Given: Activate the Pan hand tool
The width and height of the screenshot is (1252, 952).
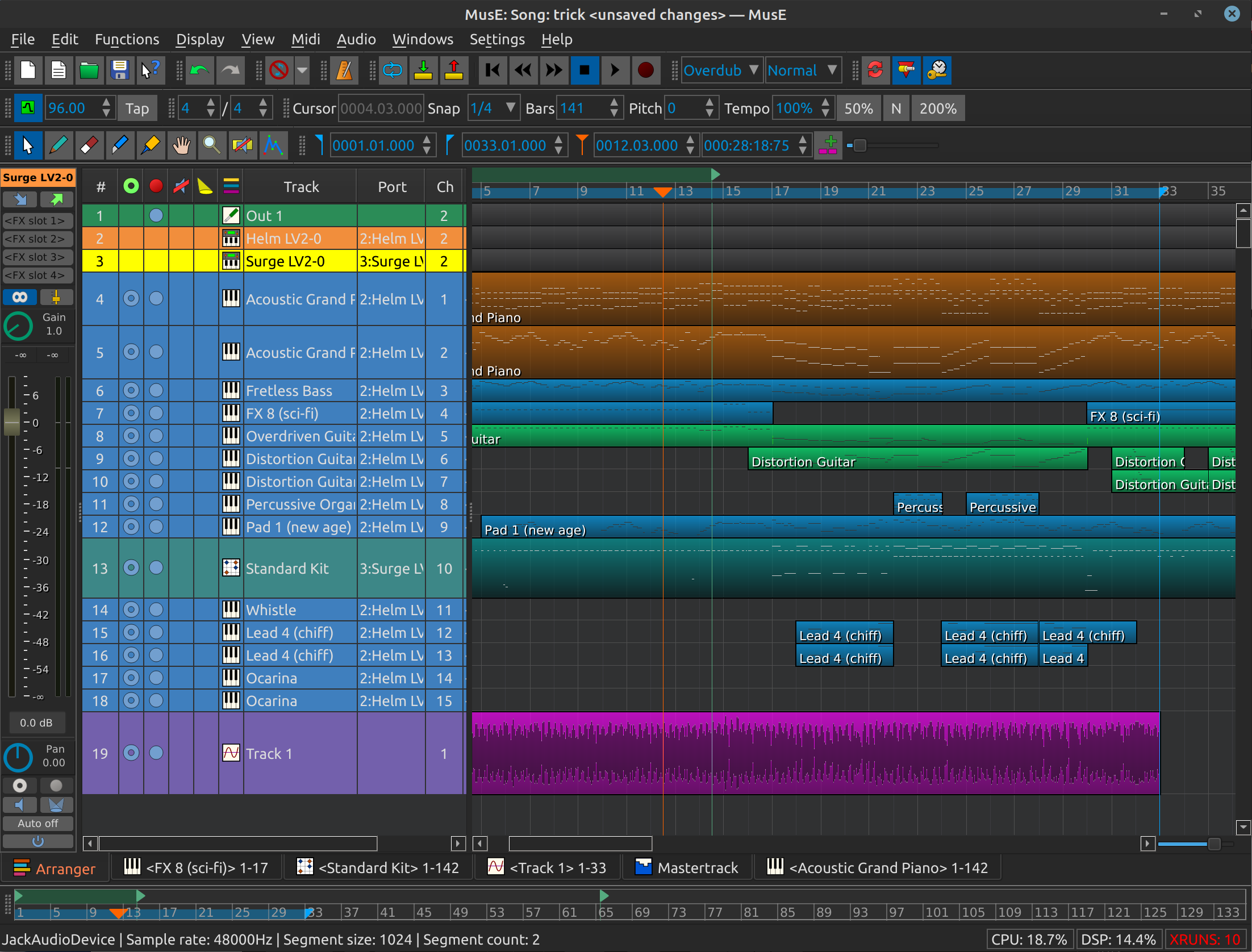Looking at the screenshot, I should 181,146.
